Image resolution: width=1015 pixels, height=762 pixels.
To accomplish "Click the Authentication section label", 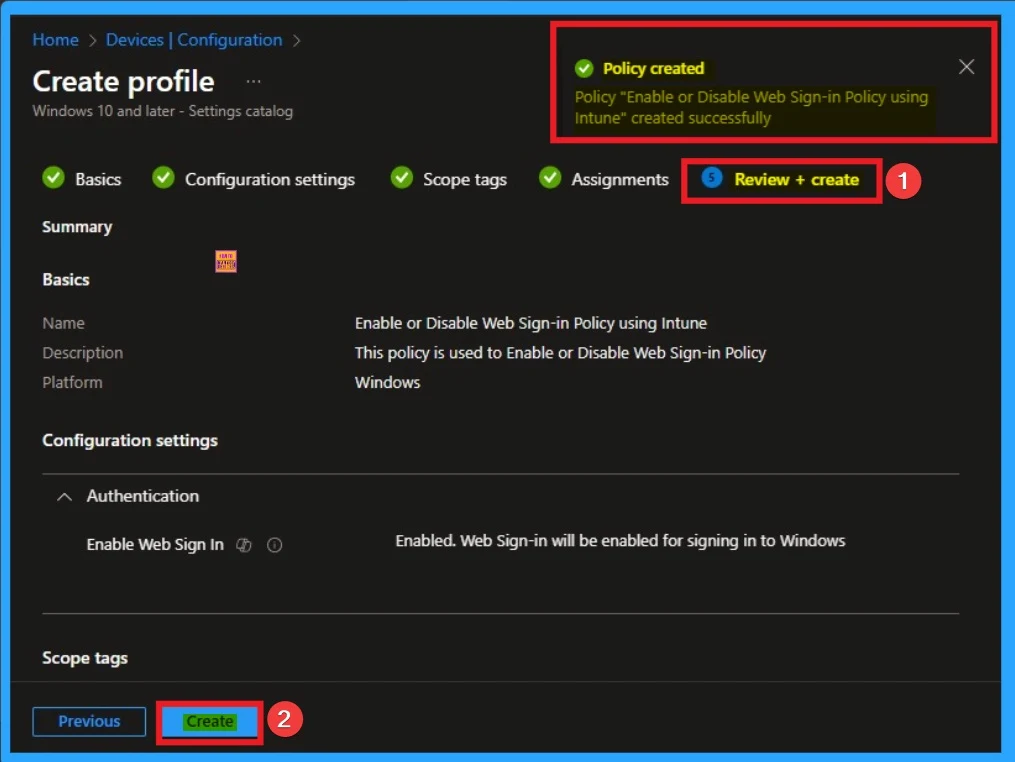I will click(142, 497).
